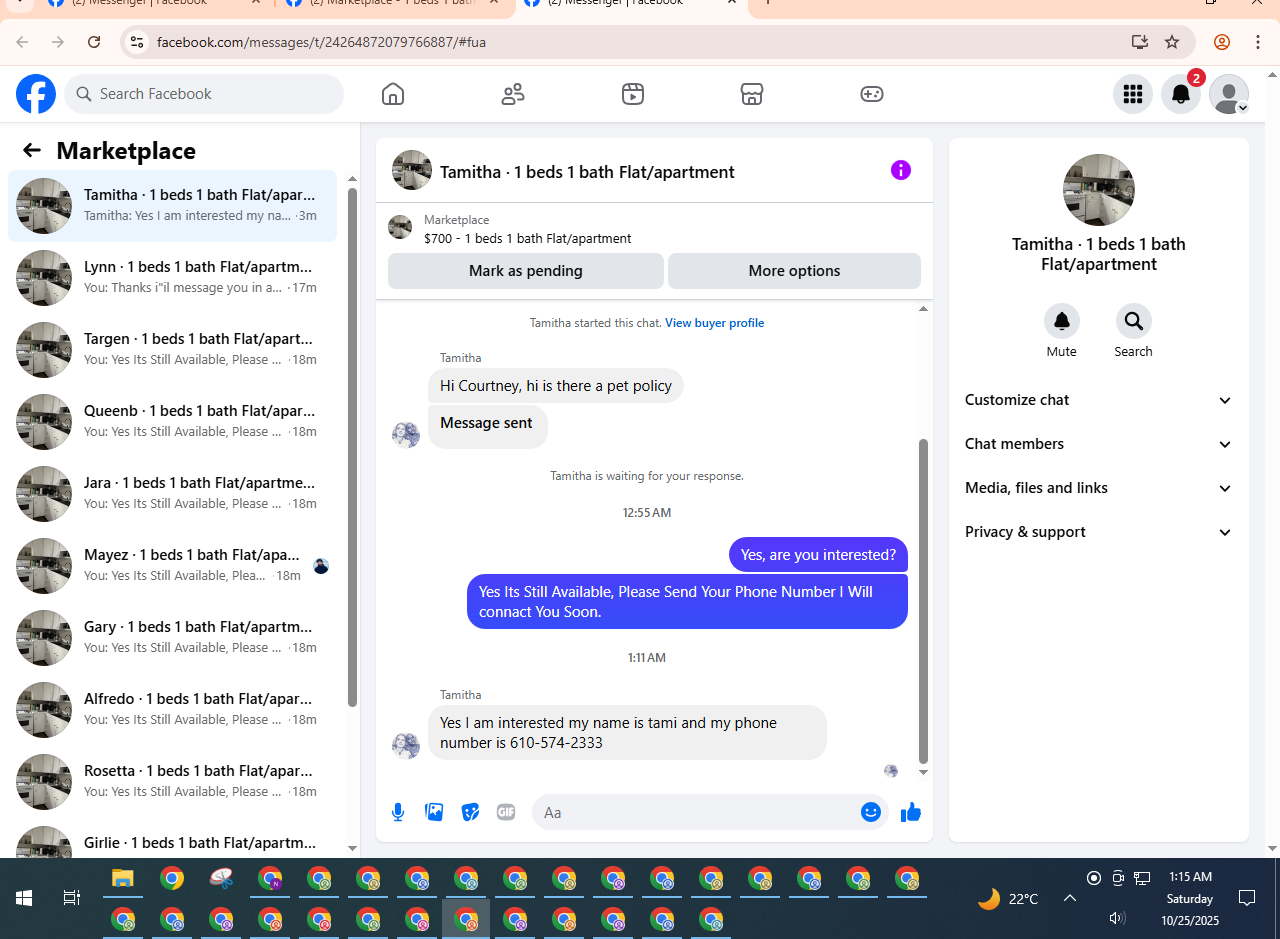1280x939 pixels.
Task: Expand Customize chat section
Action: coord(1098,400)
